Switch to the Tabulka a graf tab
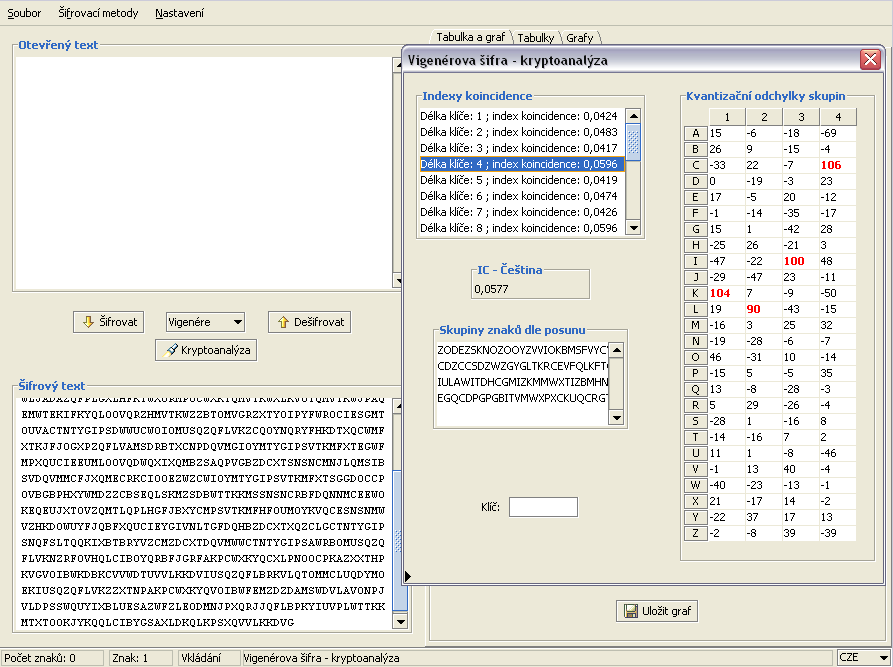893x667 pixels. click(470, 37)
